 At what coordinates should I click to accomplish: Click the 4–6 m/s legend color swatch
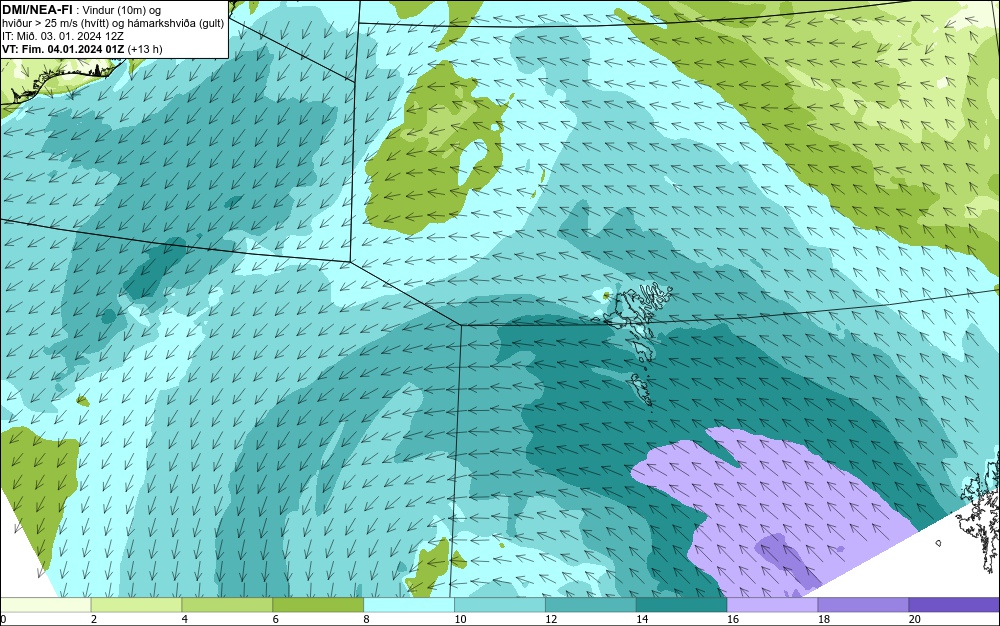227,605
